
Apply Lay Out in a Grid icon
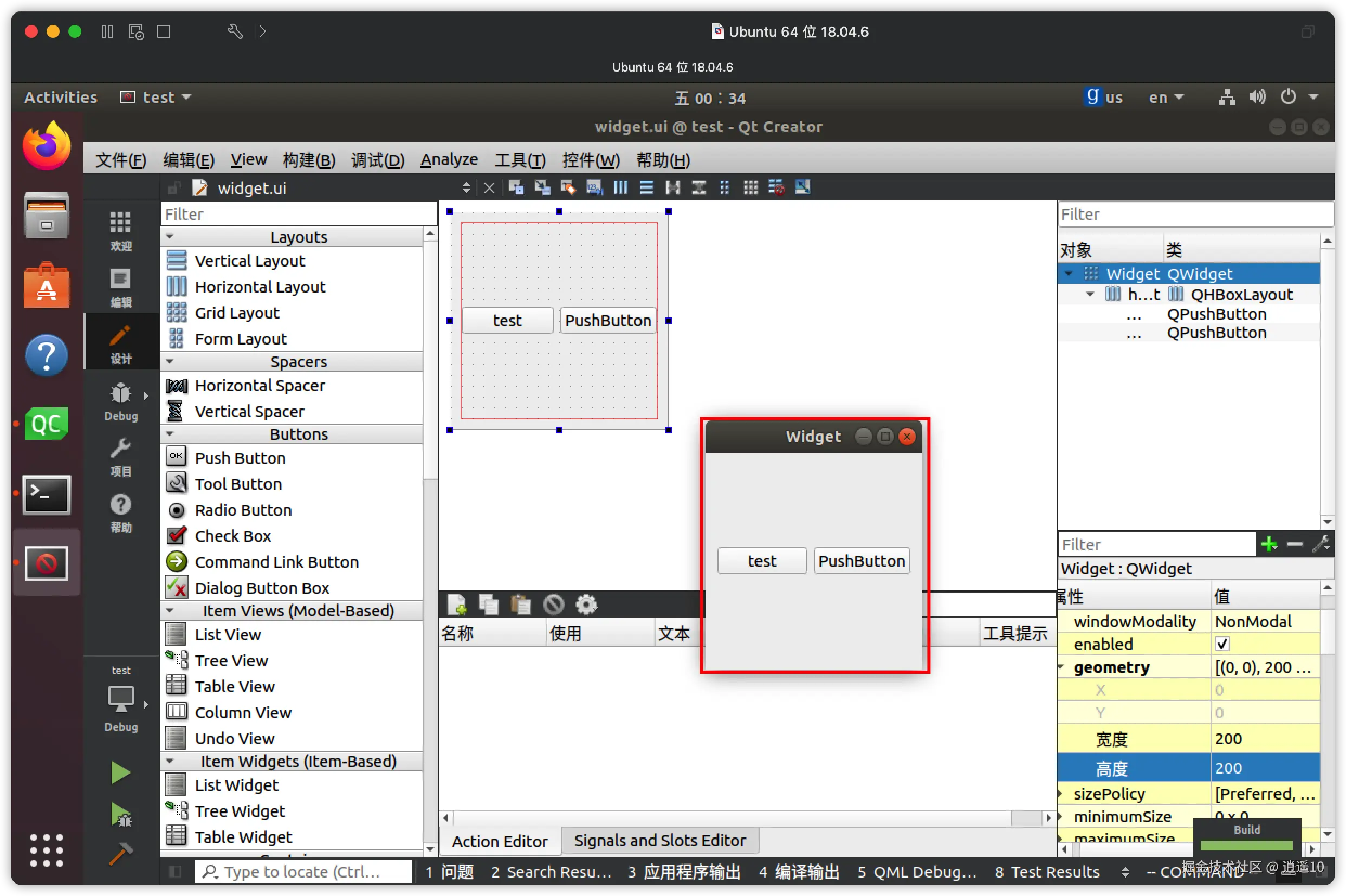pos(750,187)
